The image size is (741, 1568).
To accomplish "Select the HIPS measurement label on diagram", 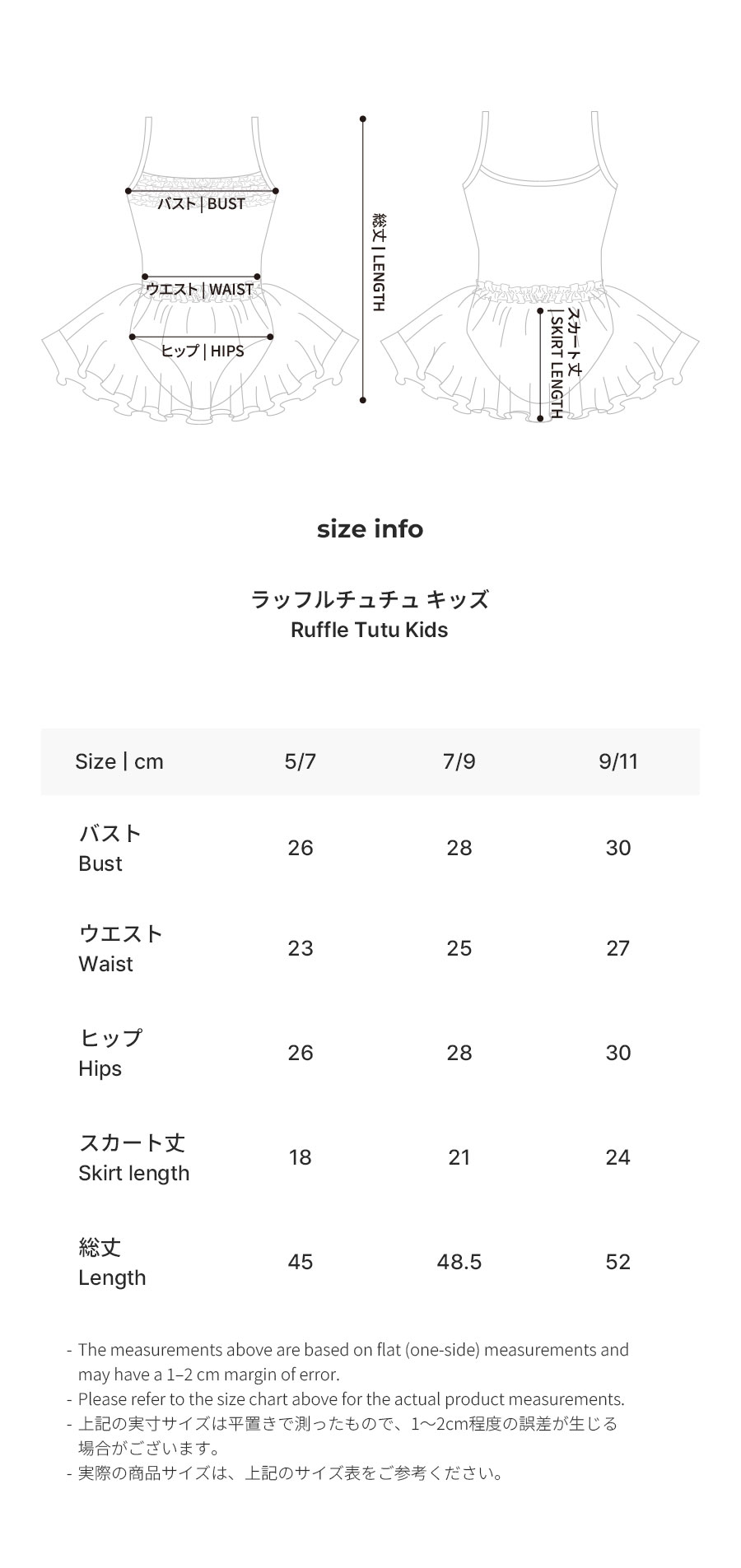I will [203, 351].
